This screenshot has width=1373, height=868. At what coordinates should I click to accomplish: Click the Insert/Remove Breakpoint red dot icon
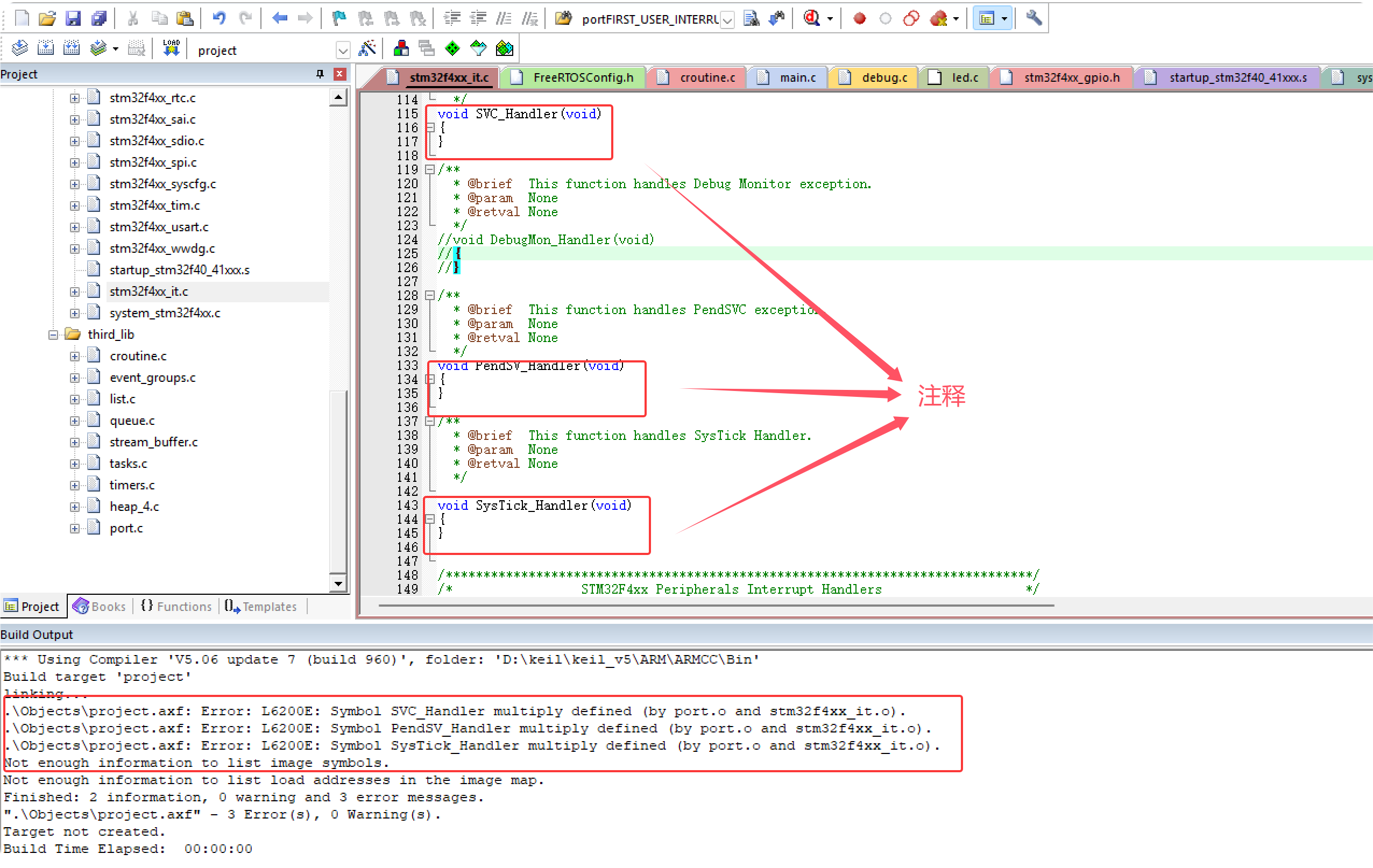(859, 18)
